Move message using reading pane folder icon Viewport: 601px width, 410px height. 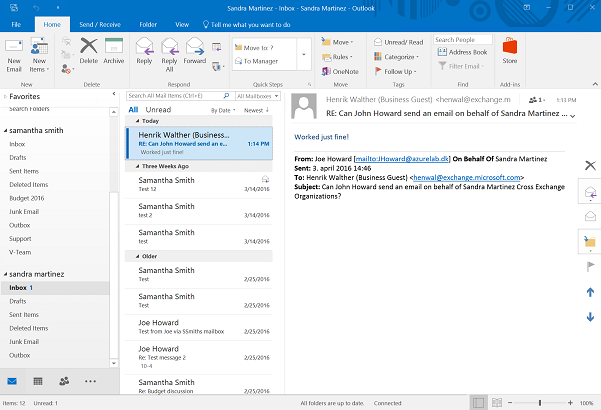(590, 242)
